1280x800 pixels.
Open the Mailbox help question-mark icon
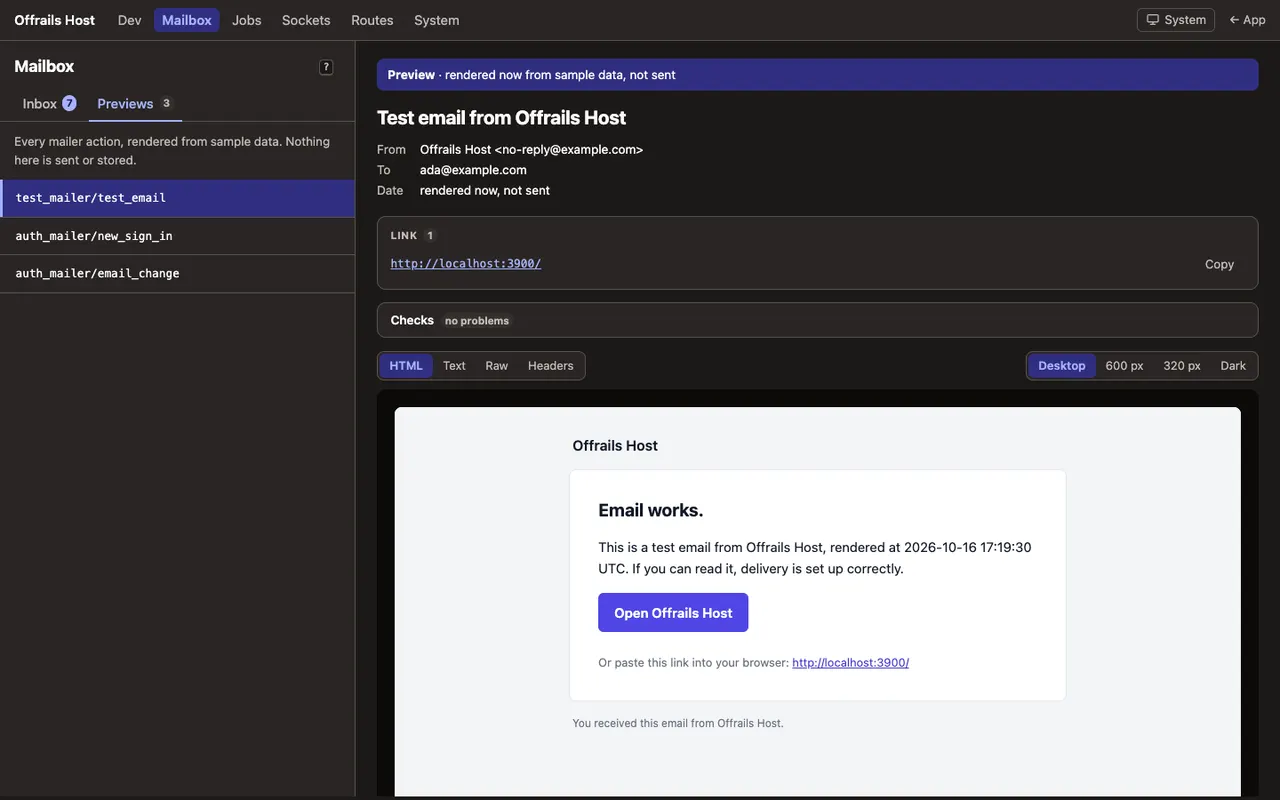(326, 67)
